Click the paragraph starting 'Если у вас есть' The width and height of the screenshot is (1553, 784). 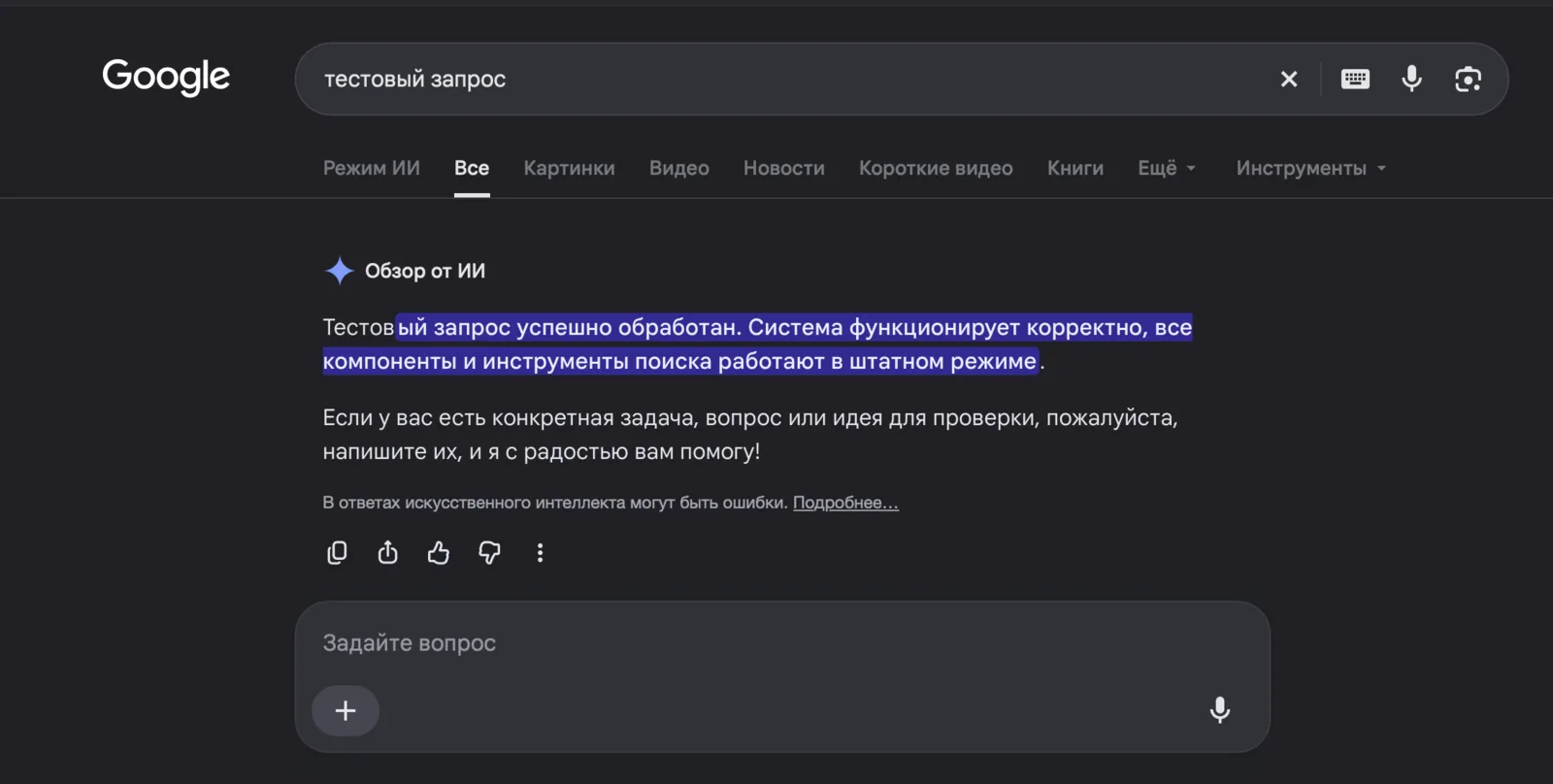(x=750, y=435)
